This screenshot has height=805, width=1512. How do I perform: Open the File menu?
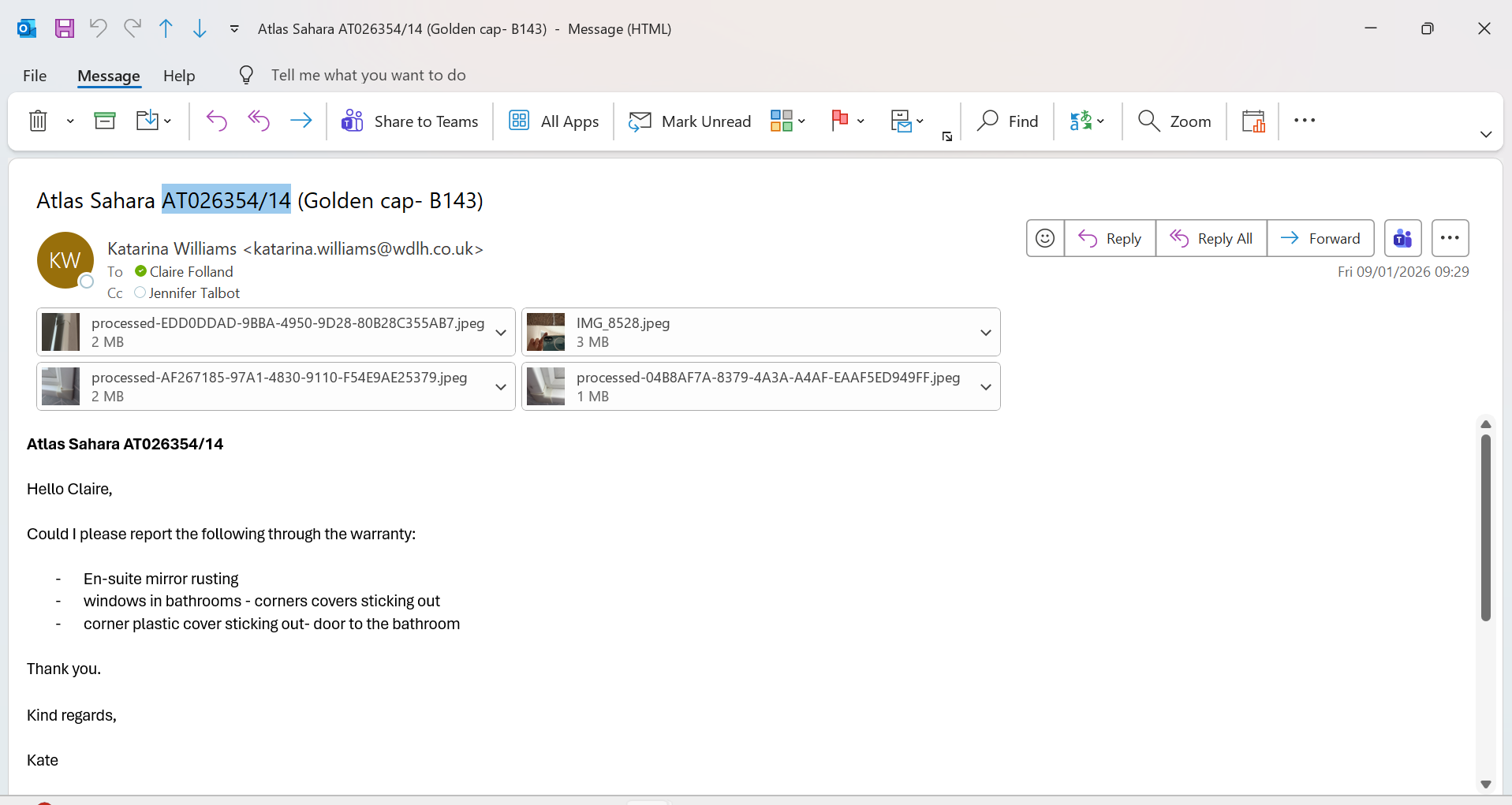[x=35, y=76]
